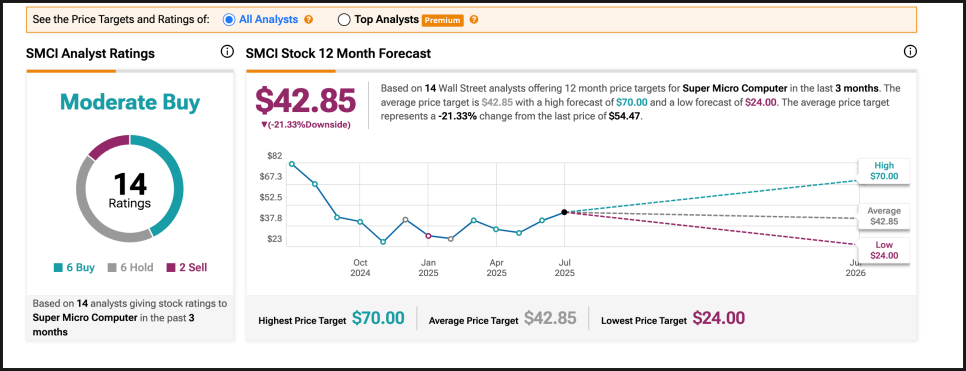966x371 pixels.
Task: Click the black Jul 2025 chart data point
Action: [x=564, y=212]
